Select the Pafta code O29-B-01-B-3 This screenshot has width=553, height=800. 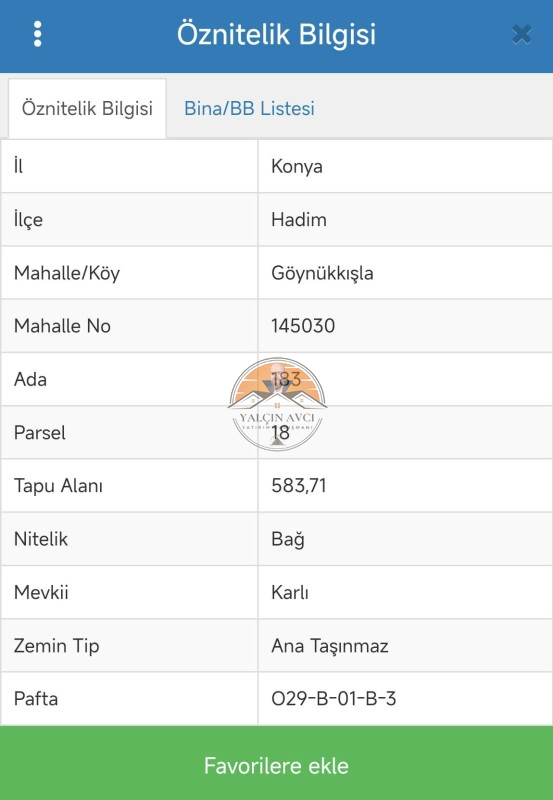pos(334,698)
